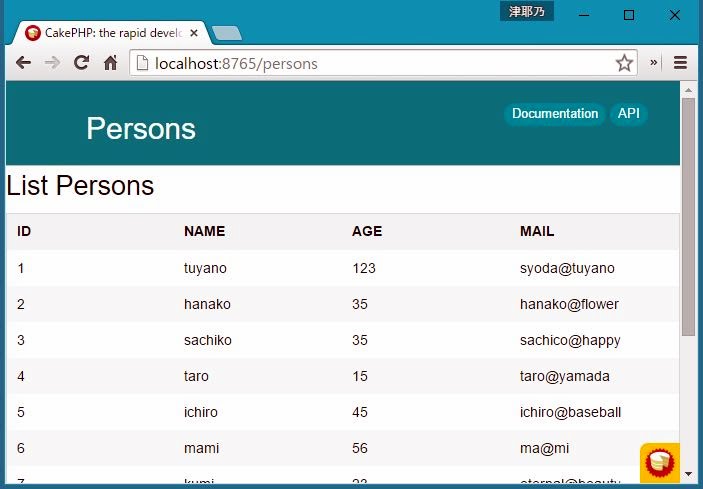The width and height of the screenshot is (703, 489).
Task: Click the scrollbar down arrow
Action: [688, 473]
